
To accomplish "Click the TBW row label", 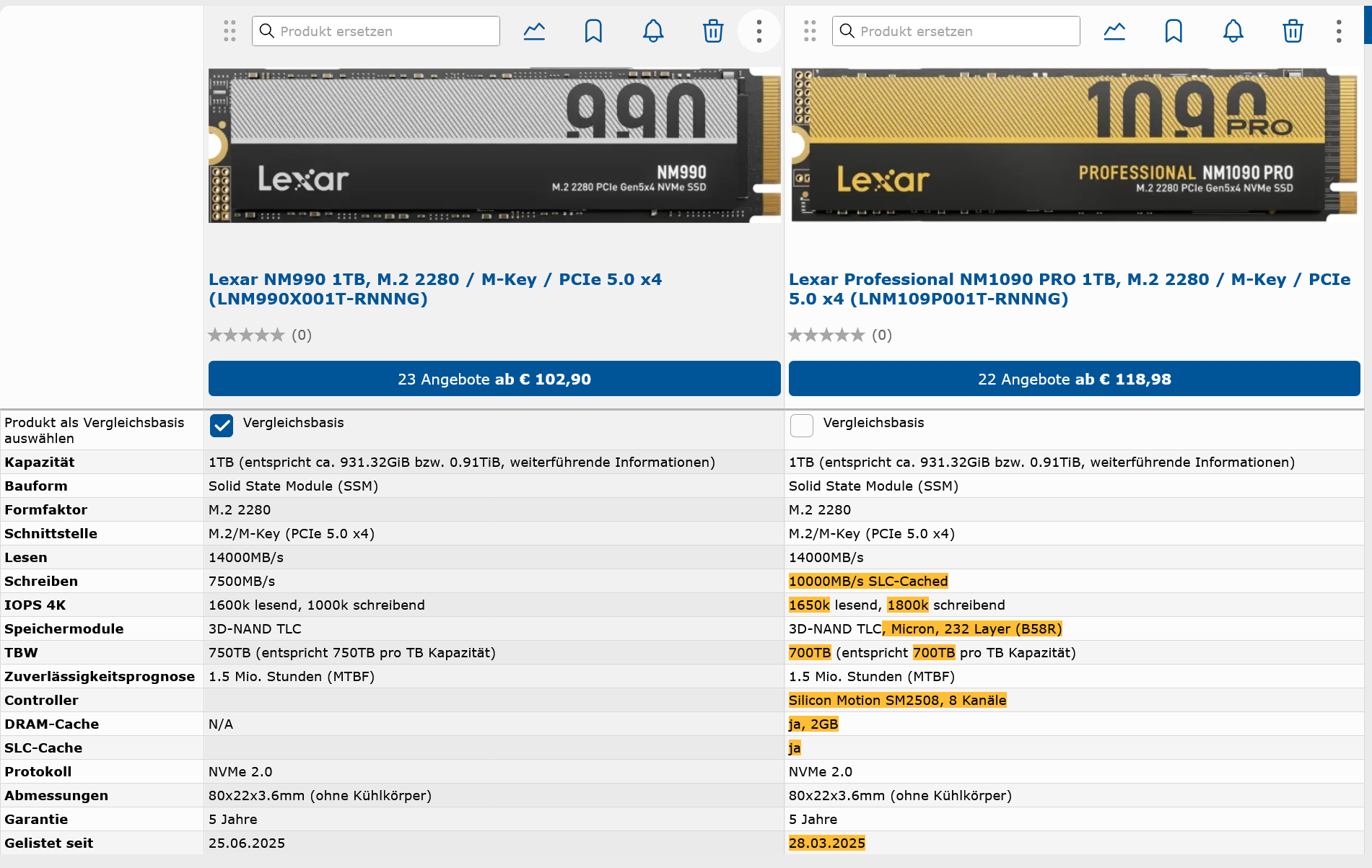I will click(21, 652).
